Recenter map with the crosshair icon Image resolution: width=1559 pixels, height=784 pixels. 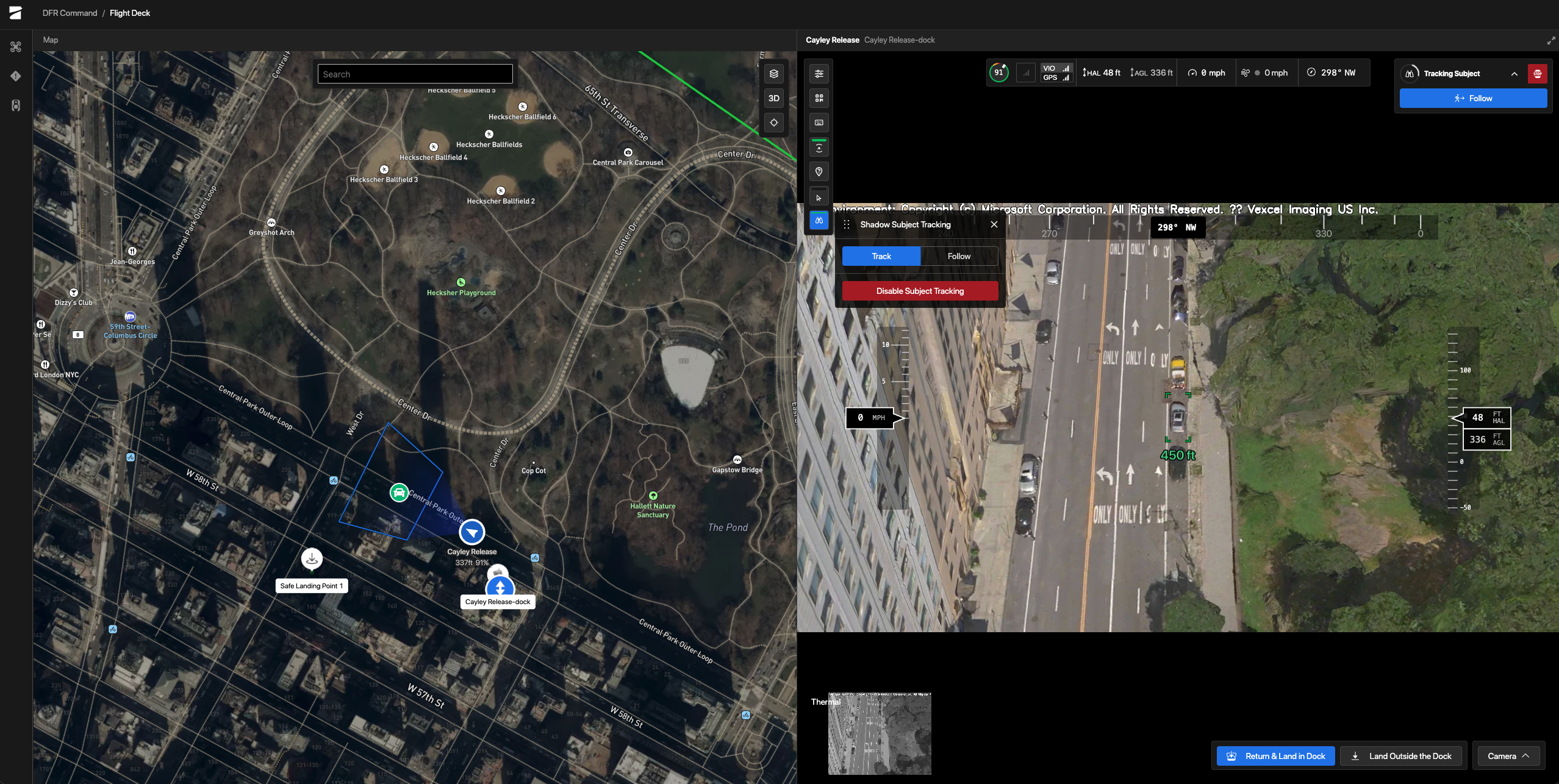pos(773,122)
